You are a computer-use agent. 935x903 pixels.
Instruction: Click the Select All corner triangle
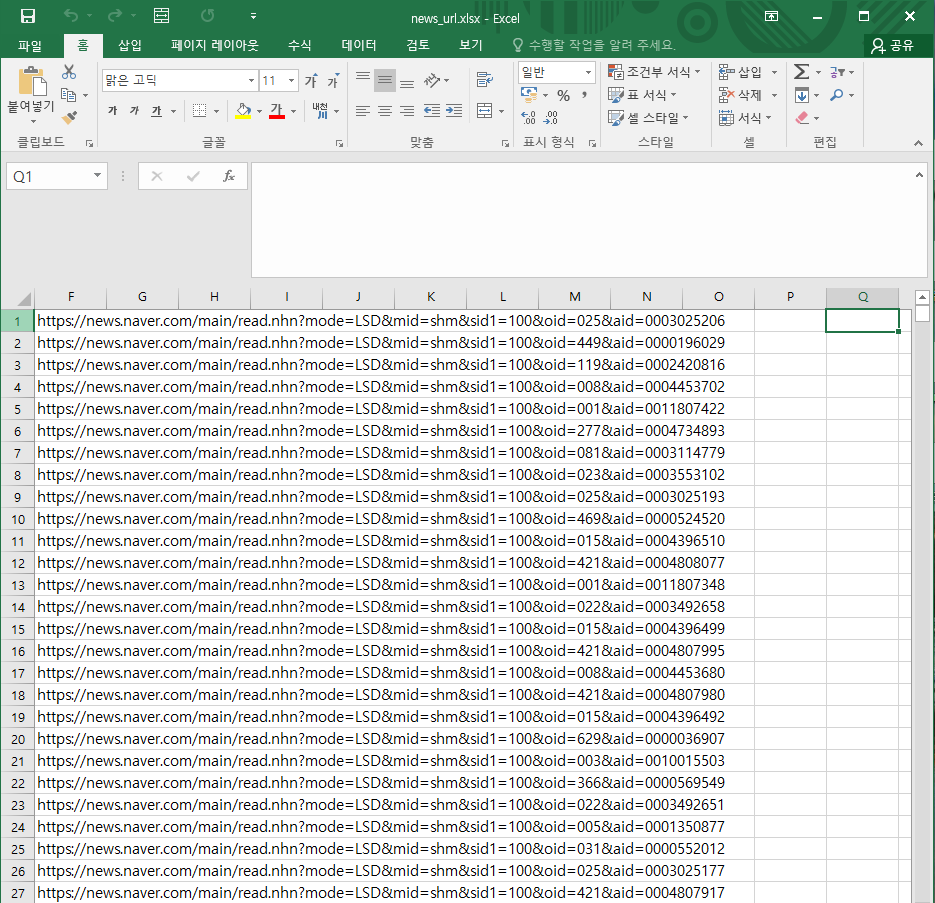(x=23, y=298)
